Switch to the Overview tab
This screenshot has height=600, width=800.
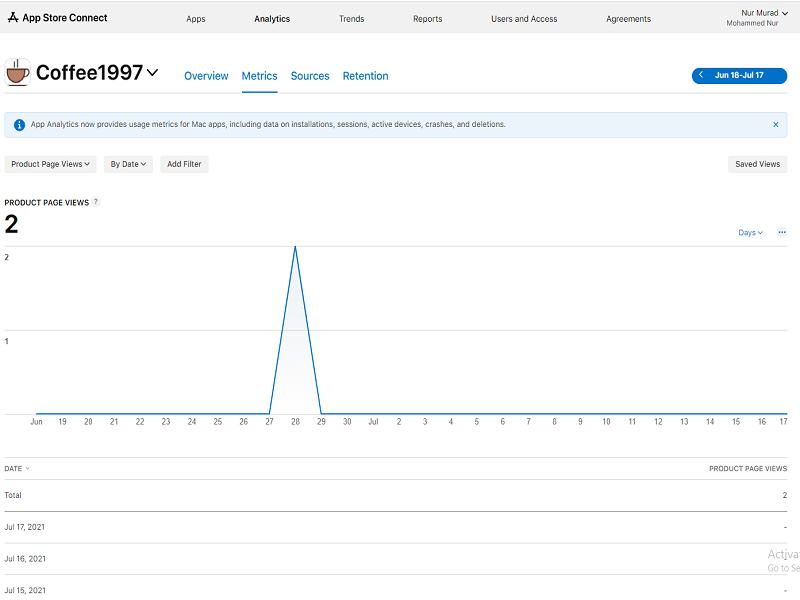pyautogui.click(x=206, y=76)
